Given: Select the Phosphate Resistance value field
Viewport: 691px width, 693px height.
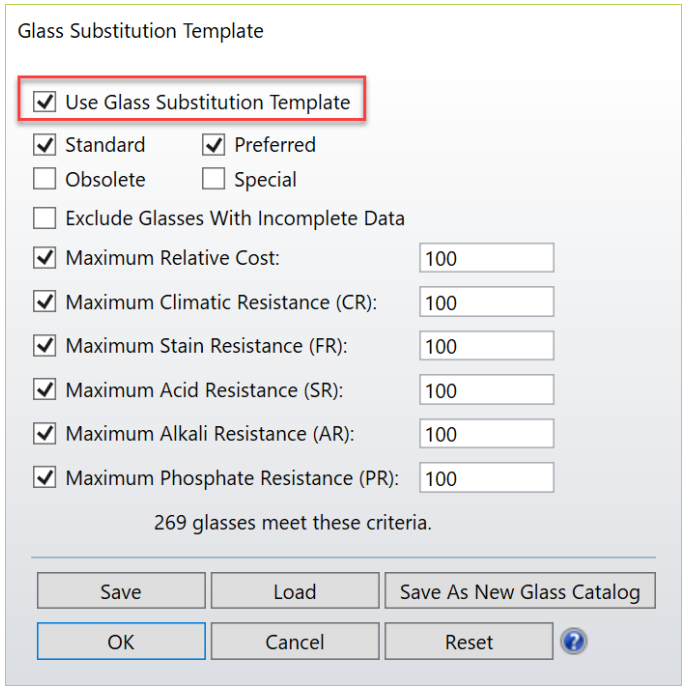Looking at the screenshot, I should [x=486, y=478].
